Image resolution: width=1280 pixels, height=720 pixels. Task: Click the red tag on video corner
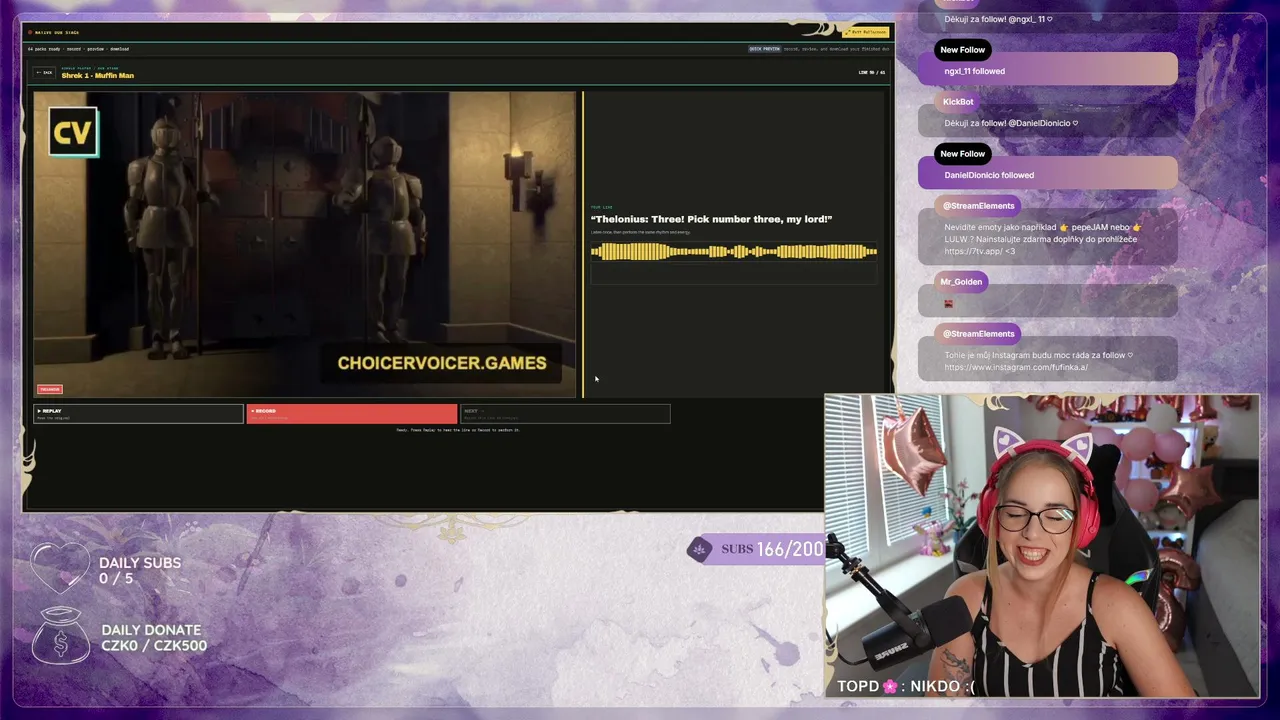[x=49, y=389]
